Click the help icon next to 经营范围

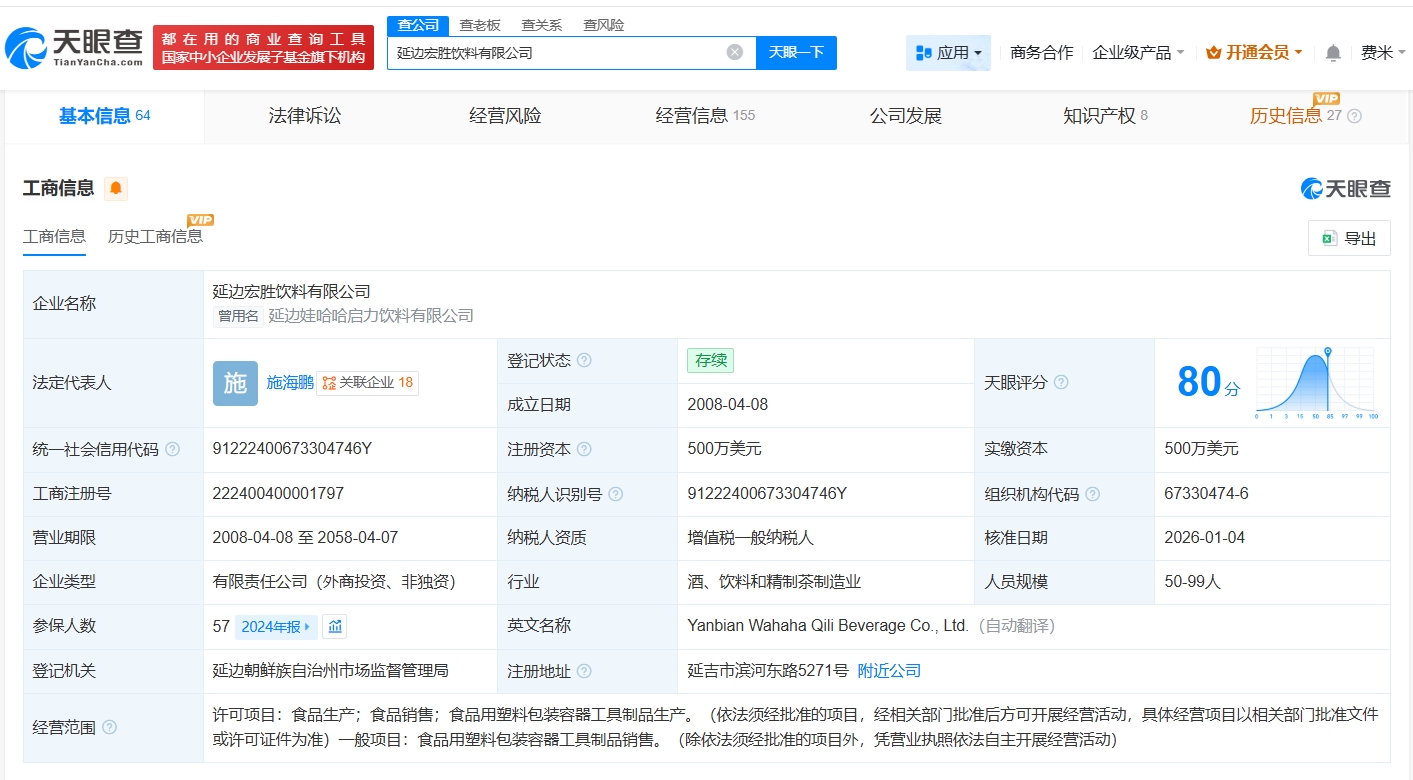coord(110,727)
